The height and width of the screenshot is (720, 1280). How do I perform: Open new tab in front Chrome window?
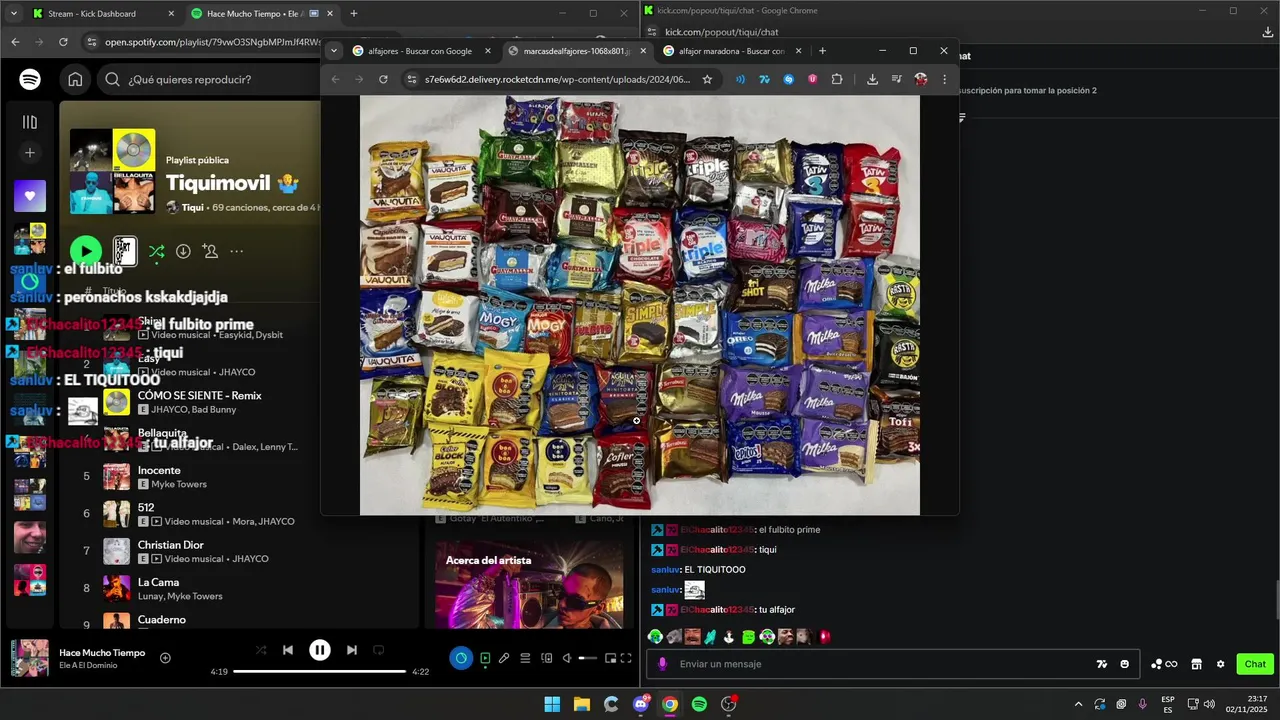click(x=822, y=51)
